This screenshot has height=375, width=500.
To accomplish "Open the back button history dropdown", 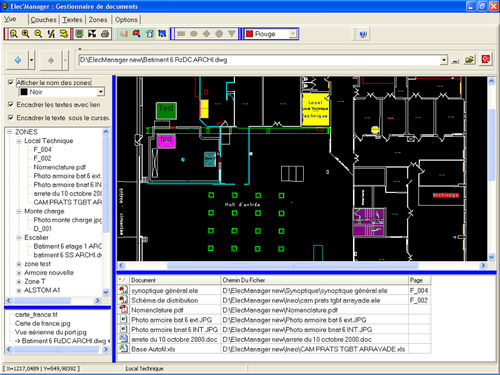I will click(31, 60).
